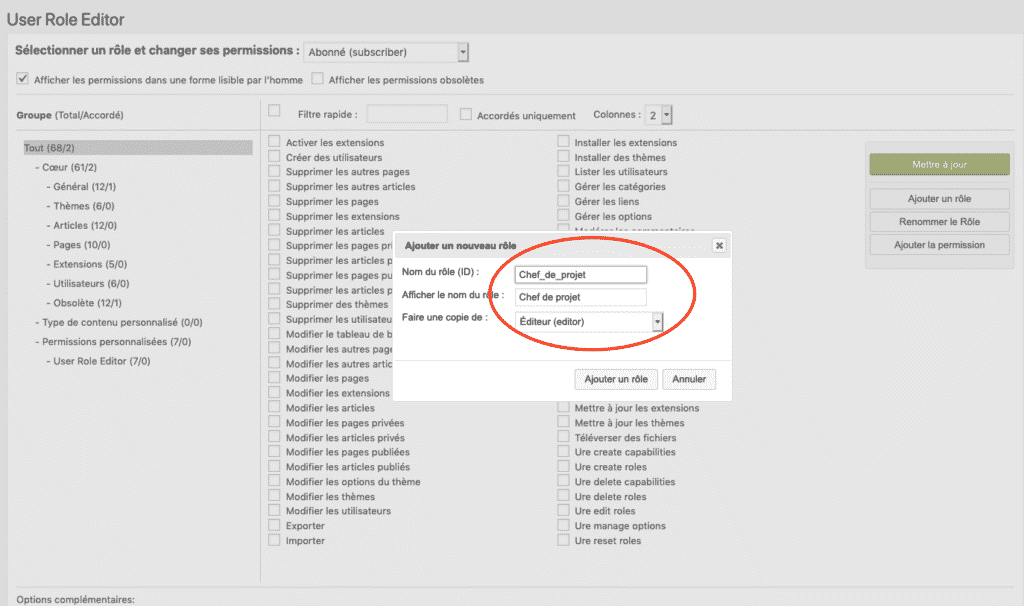Grant the "Exporter" capability
This screenshot has width=1024, height=606.
tap(274, 525)
